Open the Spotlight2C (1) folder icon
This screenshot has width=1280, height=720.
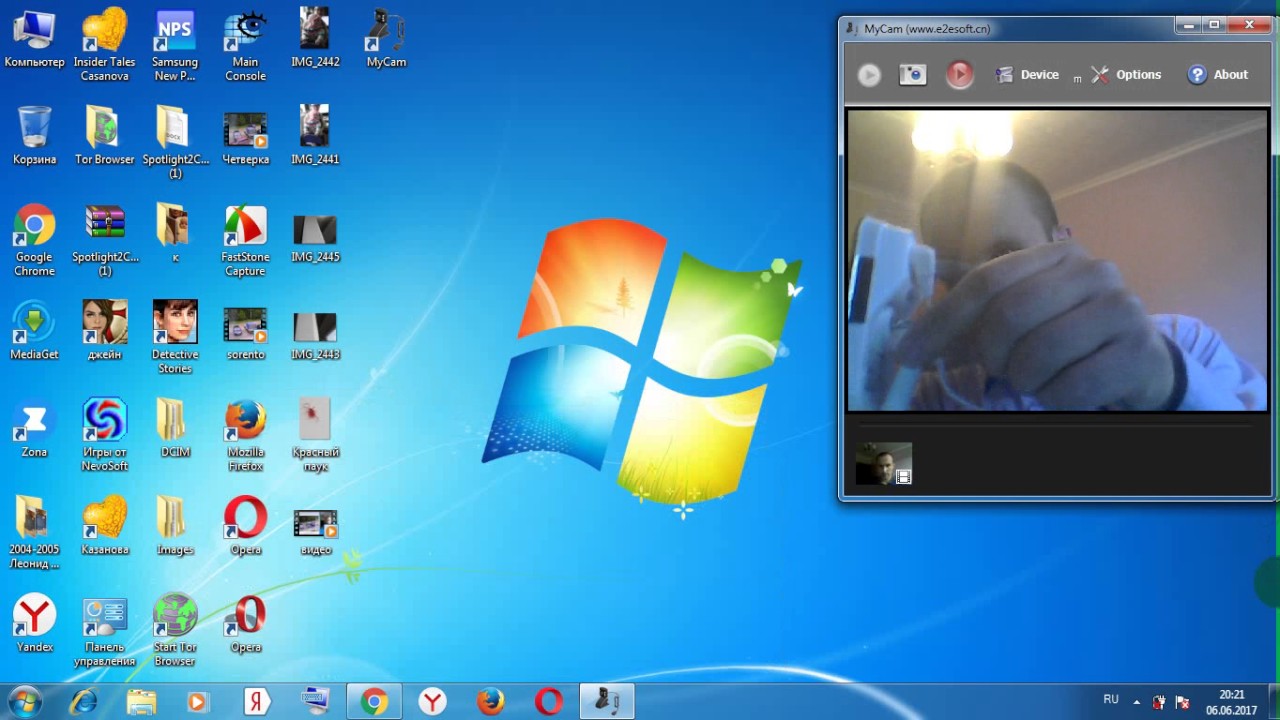[x=175, y=143]
